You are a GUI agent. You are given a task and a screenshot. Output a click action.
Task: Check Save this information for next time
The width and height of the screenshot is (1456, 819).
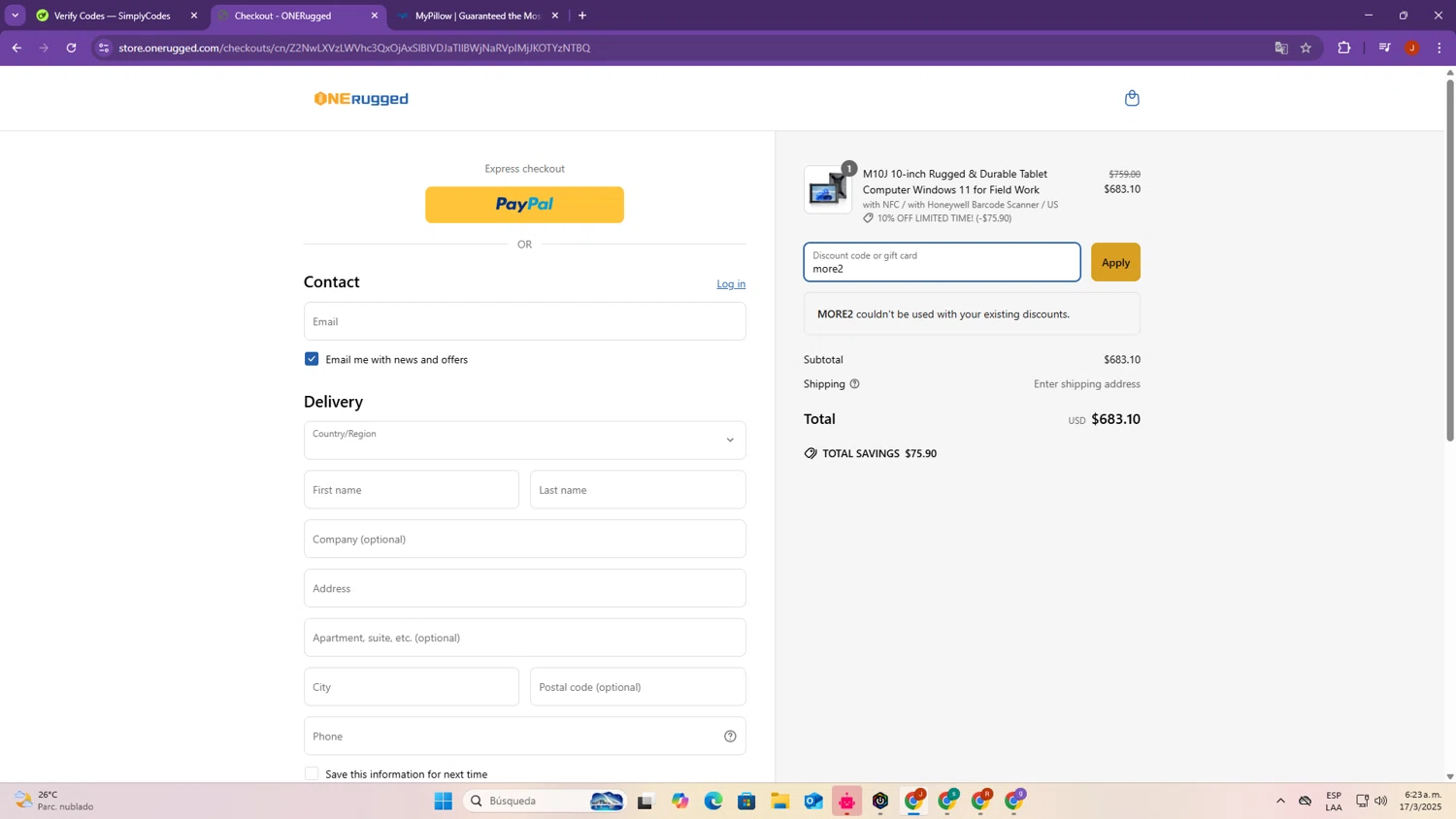[x=312, y=773]
